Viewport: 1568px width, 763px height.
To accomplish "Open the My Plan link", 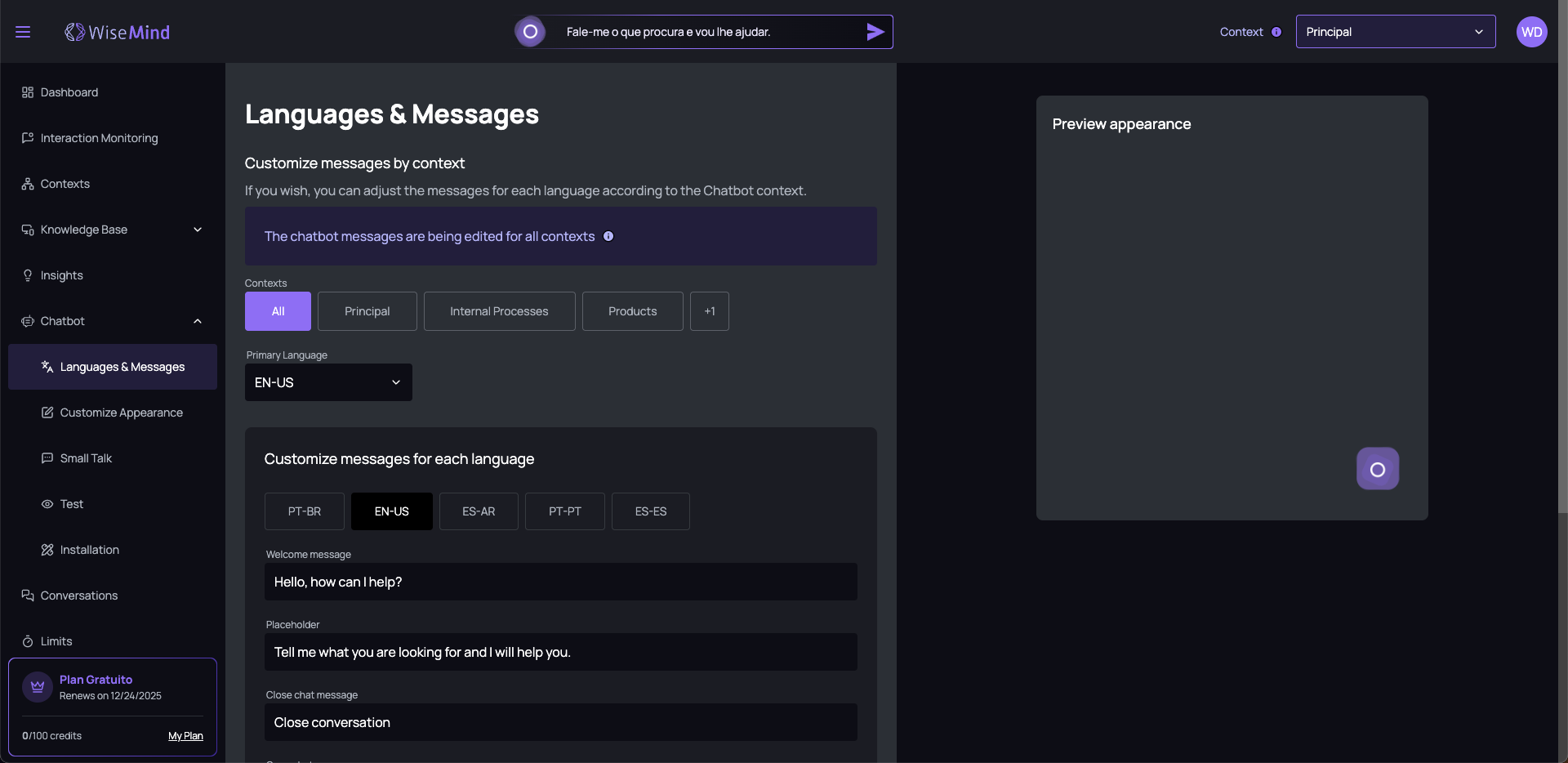I will [x=185, y=736].
